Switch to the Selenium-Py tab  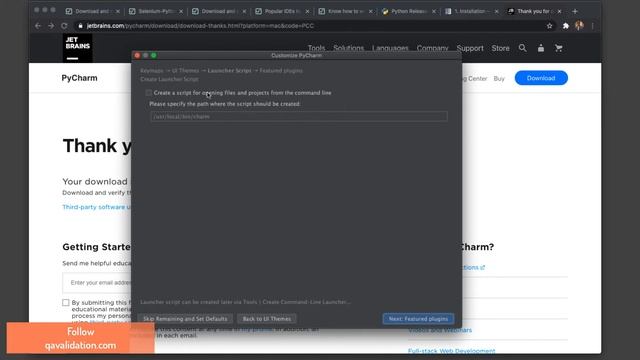155,11
